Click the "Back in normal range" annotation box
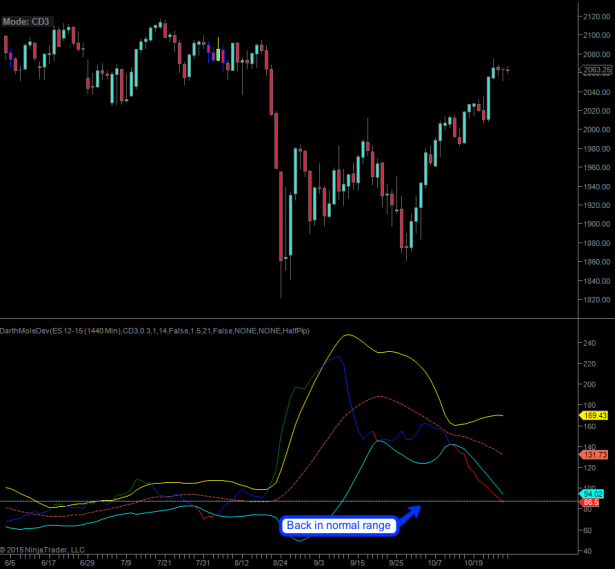This screenshot has height=569, width=615. (x=338, y=525)
